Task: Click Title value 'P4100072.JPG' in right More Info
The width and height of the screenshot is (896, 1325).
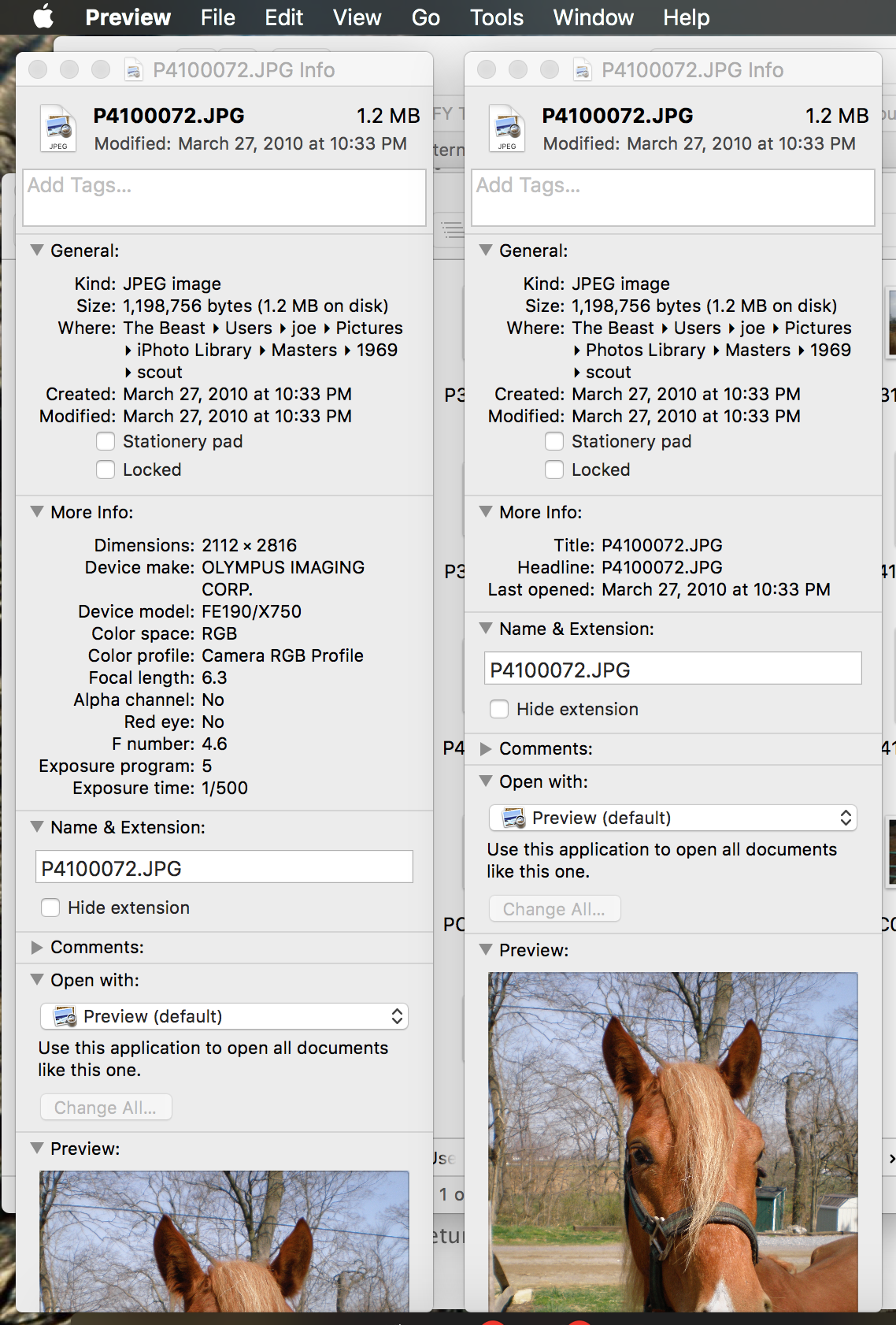Action: click(662, 545)
